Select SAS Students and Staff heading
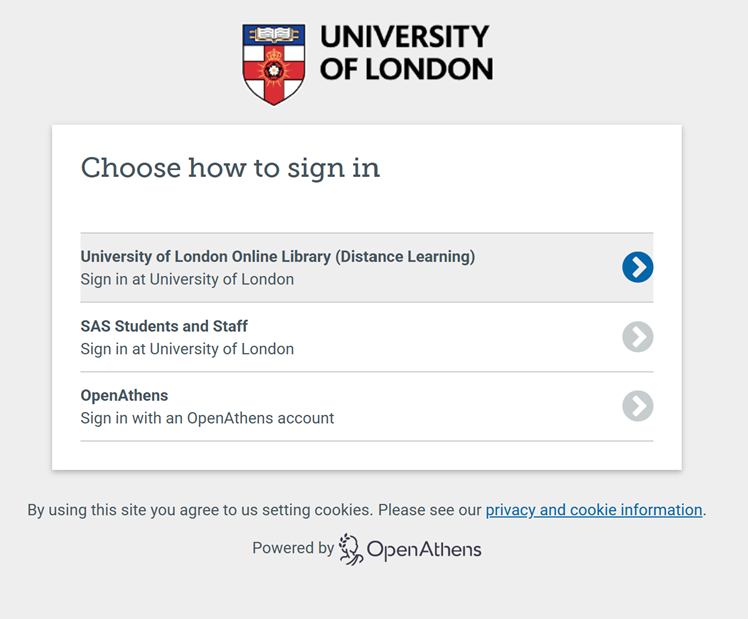The height and width of the screenshot is (619, 748). click(x=164, y=326)
